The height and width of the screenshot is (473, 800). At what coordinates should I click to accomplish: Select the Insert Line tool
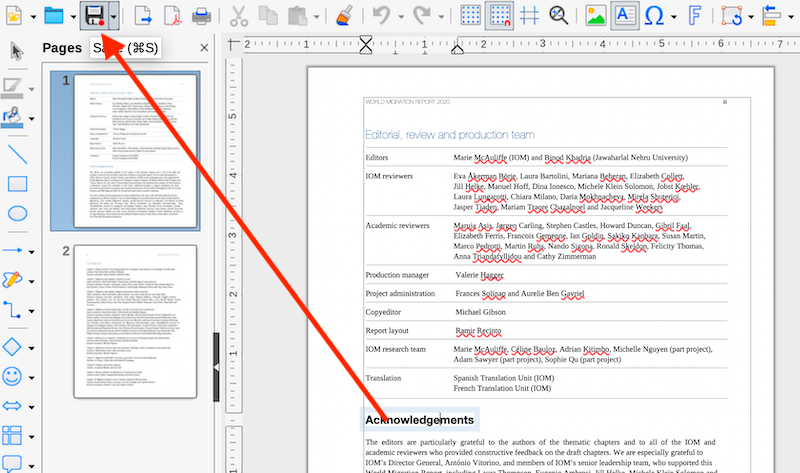[x=17, y=154]
